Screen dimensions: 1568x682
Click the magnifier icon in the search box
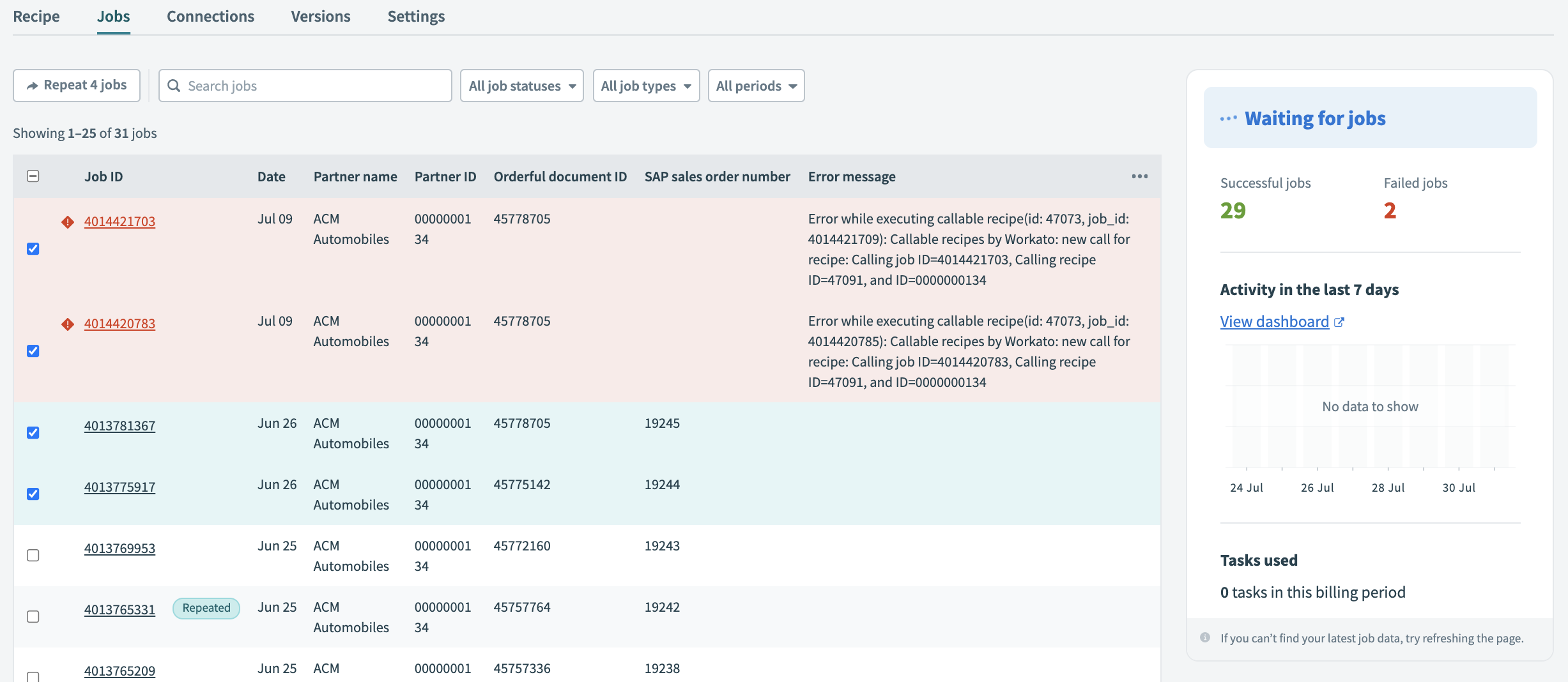click(174, 86)
